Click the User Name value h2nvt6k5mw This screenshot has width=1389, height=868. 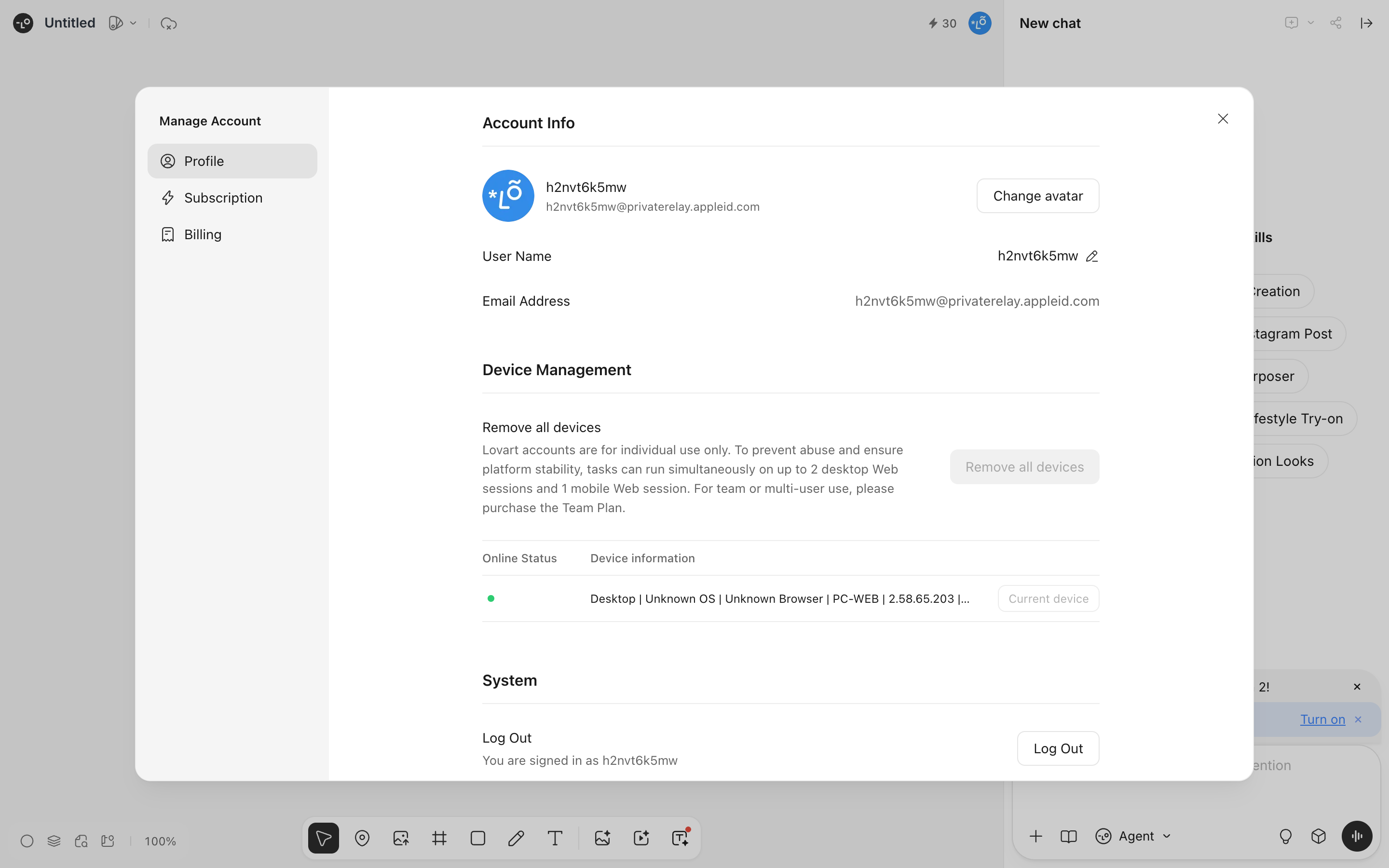coord(1038,256)
